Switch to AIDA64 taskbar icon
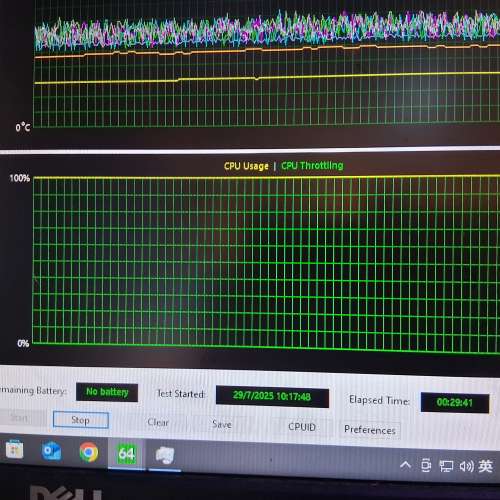 [x=127, y=454]
